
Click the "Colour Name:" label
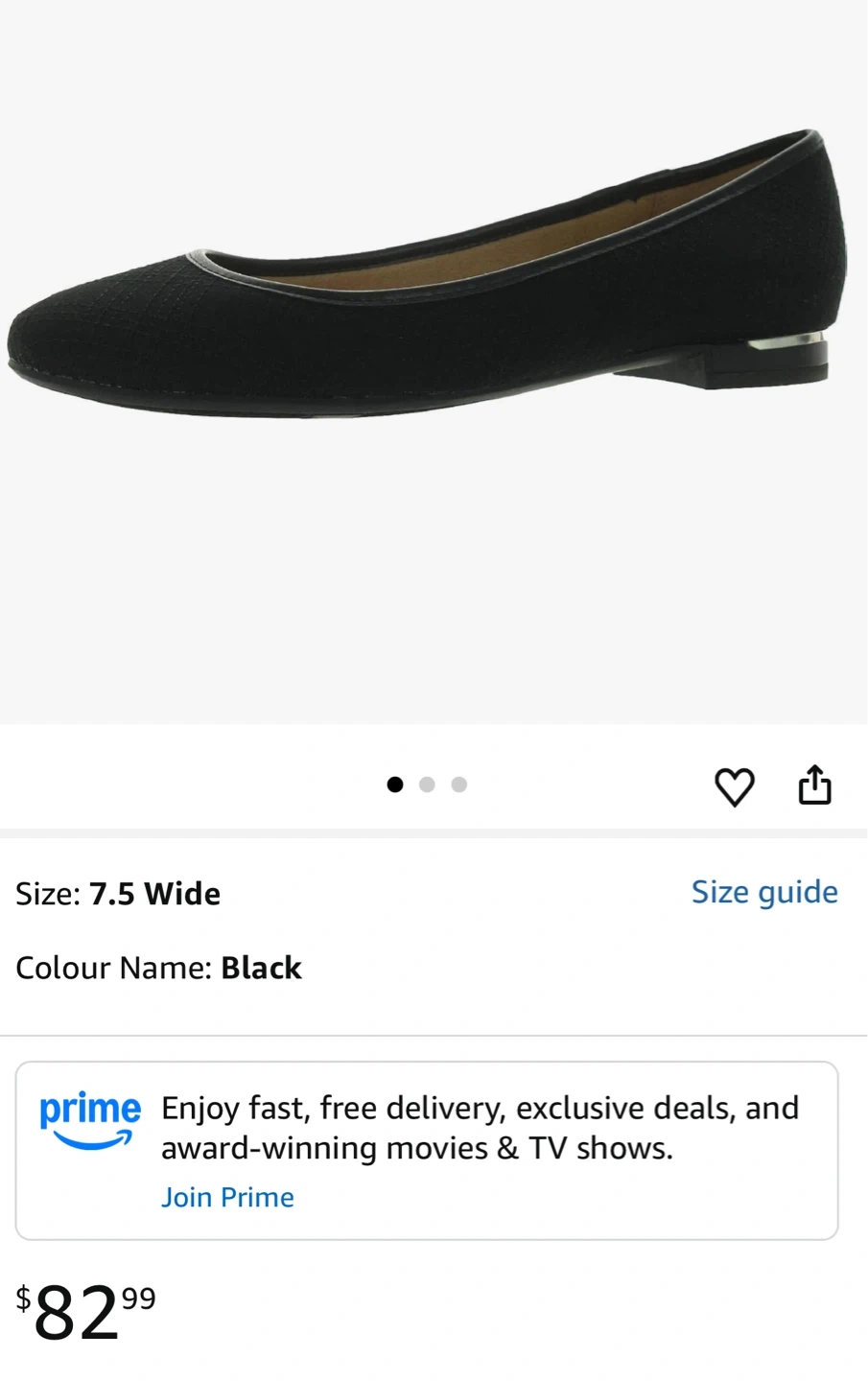click(x=113, y=968)
